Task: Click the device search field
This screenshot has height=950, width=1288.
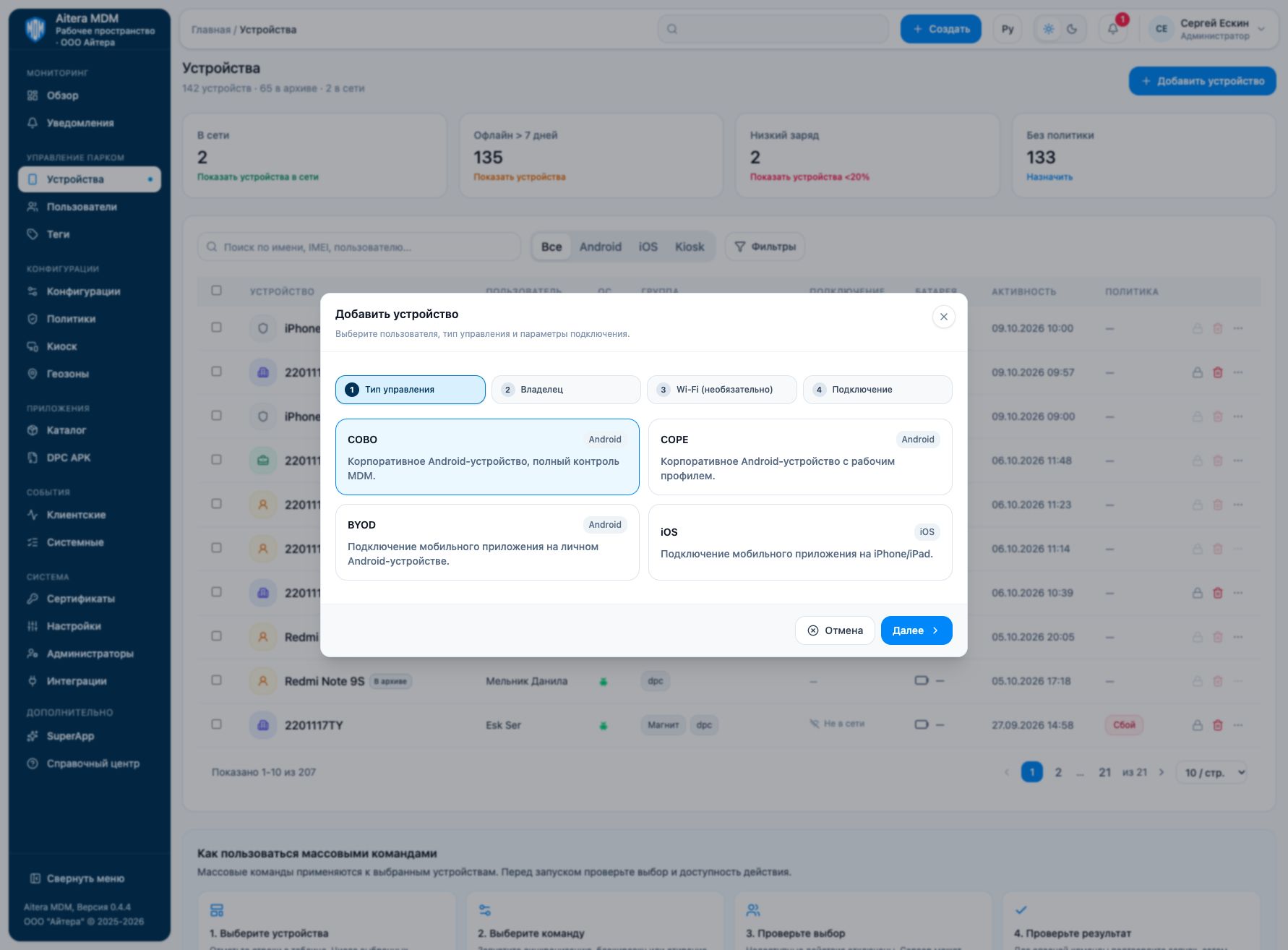Action: [359, 247]
